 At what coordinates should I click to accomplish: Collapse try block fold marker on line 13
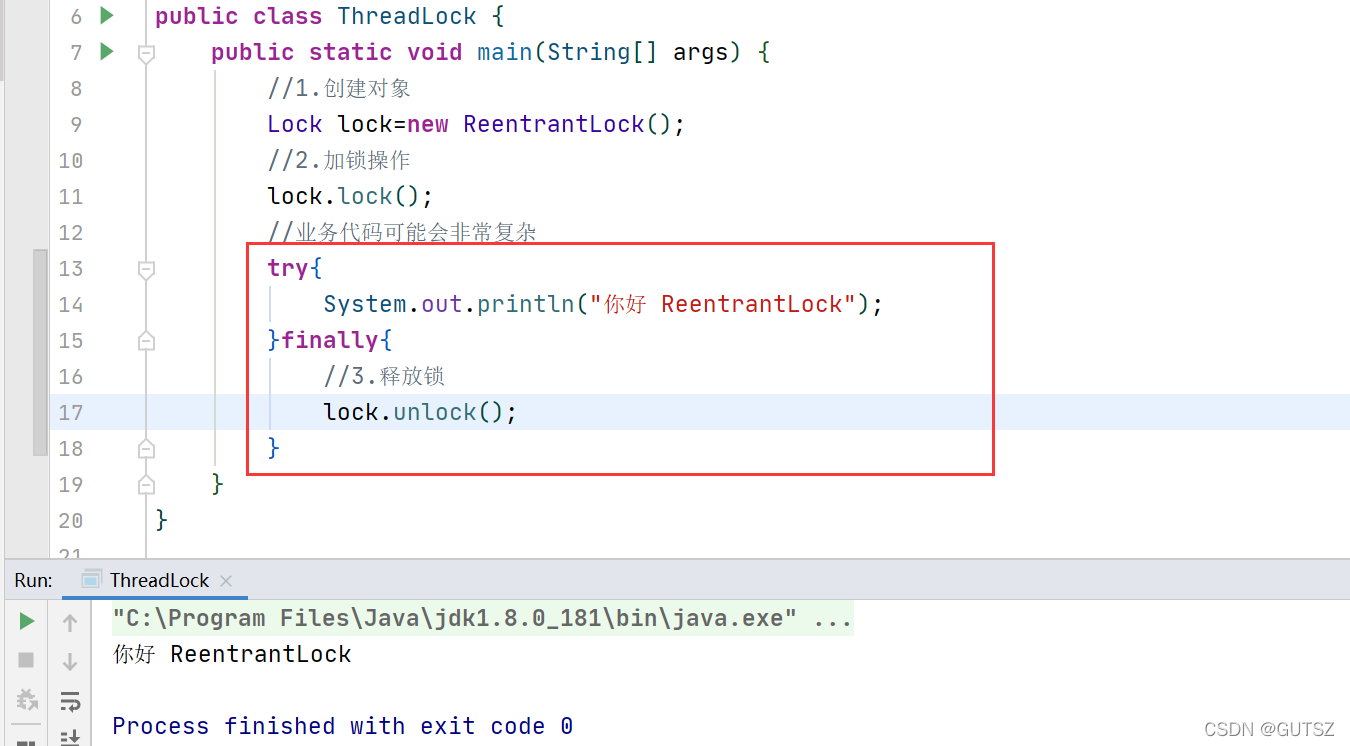[146, 268]
